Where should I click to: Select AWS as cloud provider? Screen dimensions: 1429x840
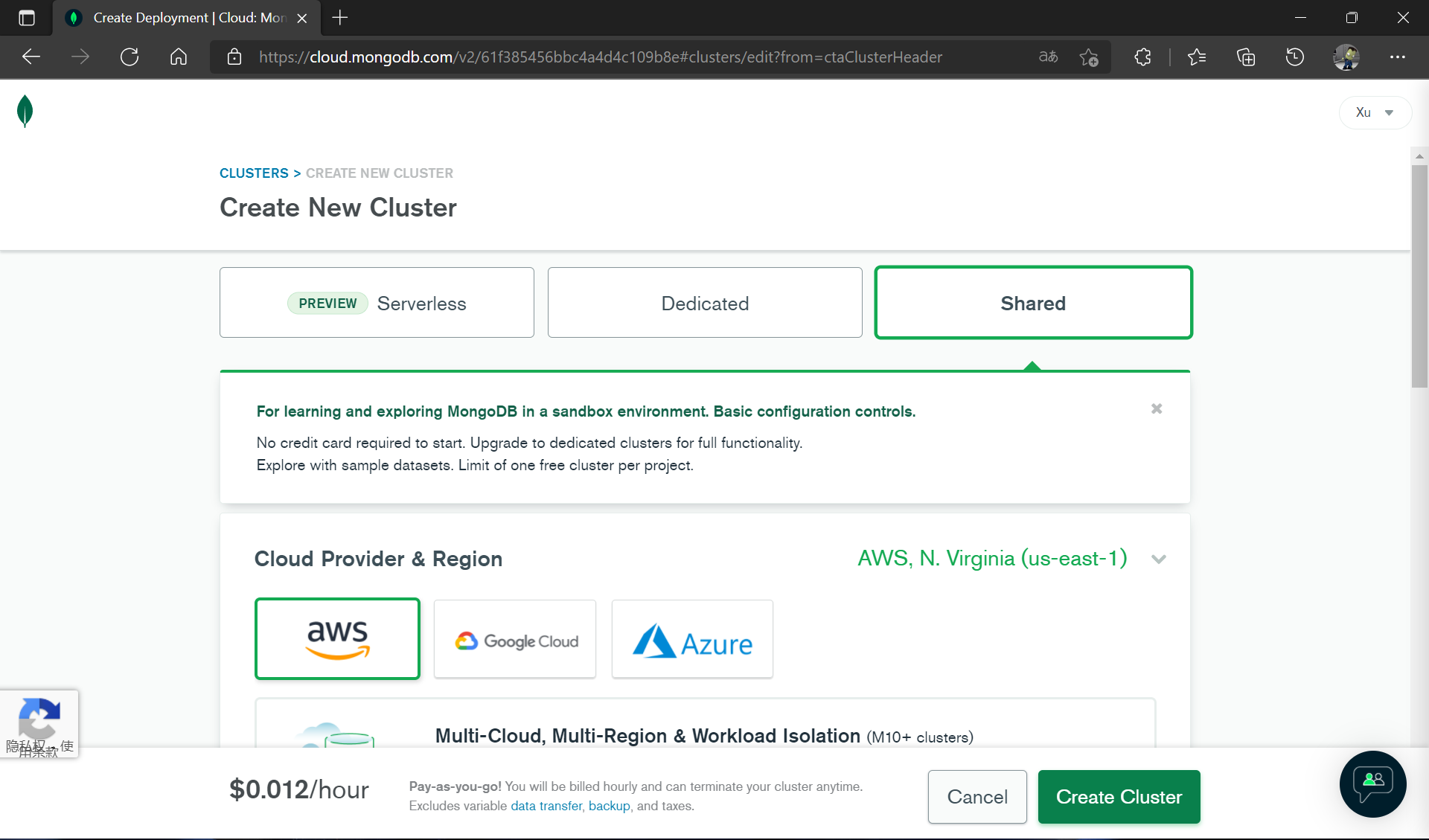click(x=337, y=638)
